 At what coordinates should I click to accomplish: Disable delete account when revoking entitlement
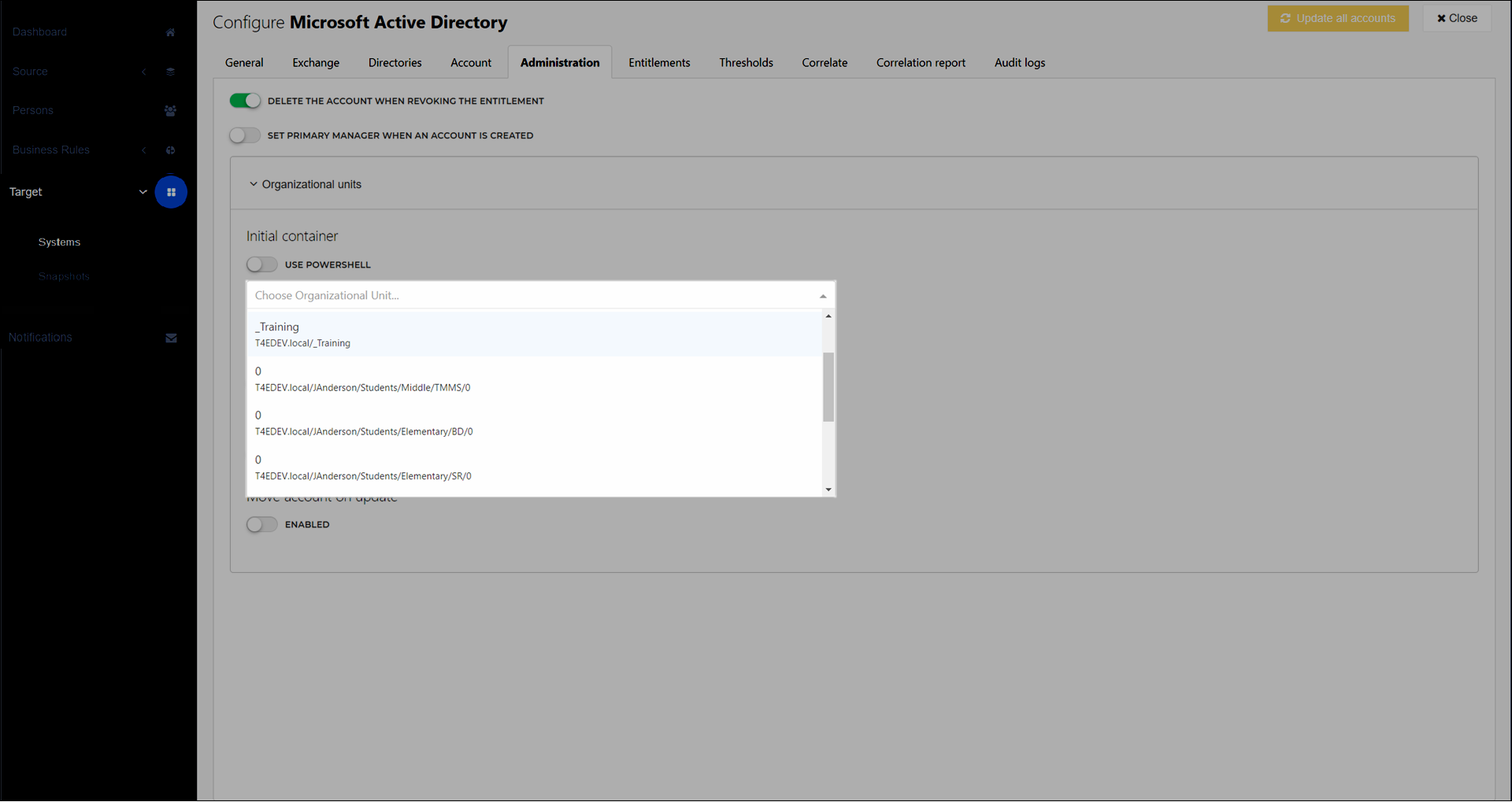pos(245,101)
